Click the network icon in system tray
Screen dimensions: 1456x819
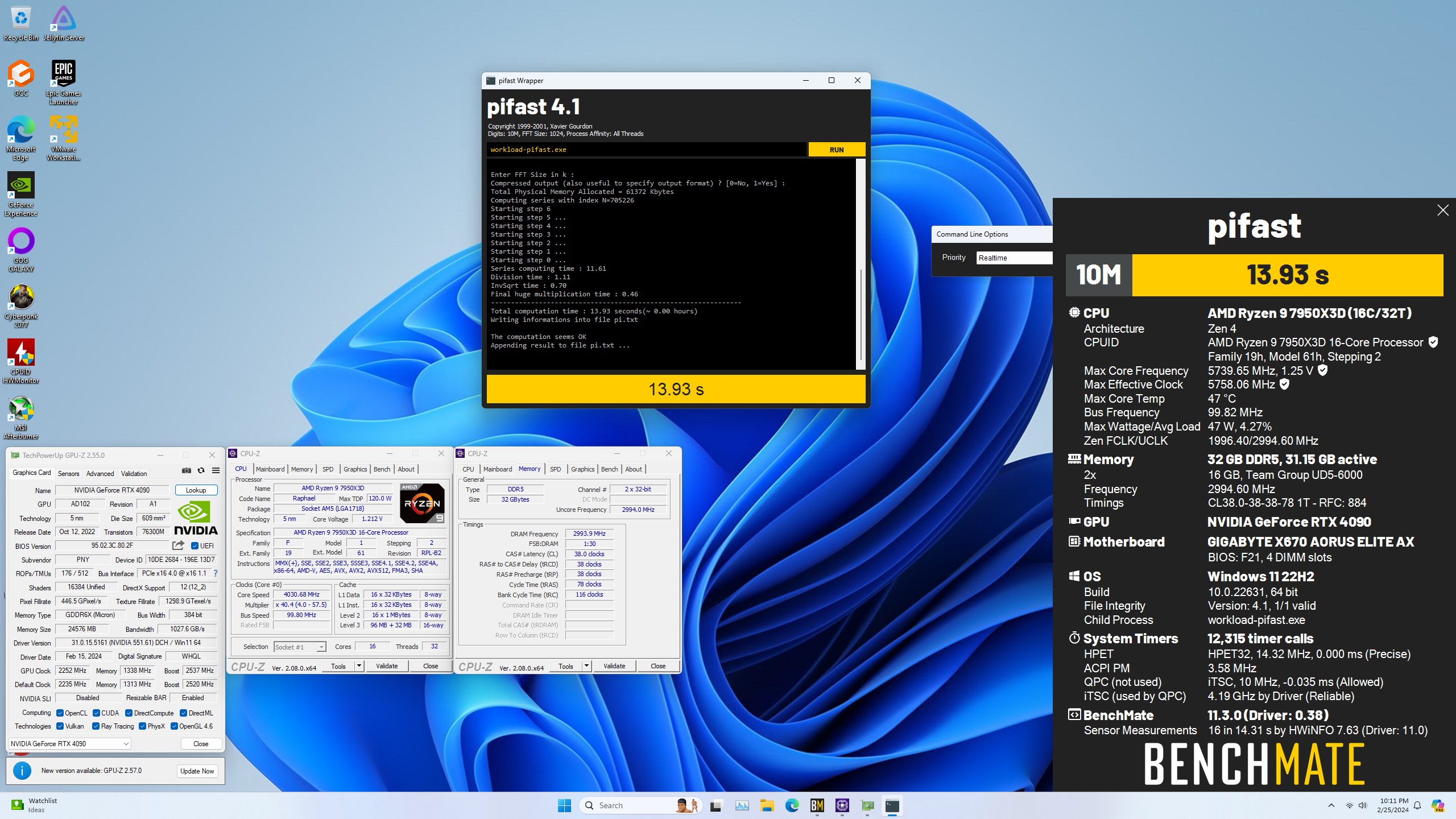tap(1349, 805)
